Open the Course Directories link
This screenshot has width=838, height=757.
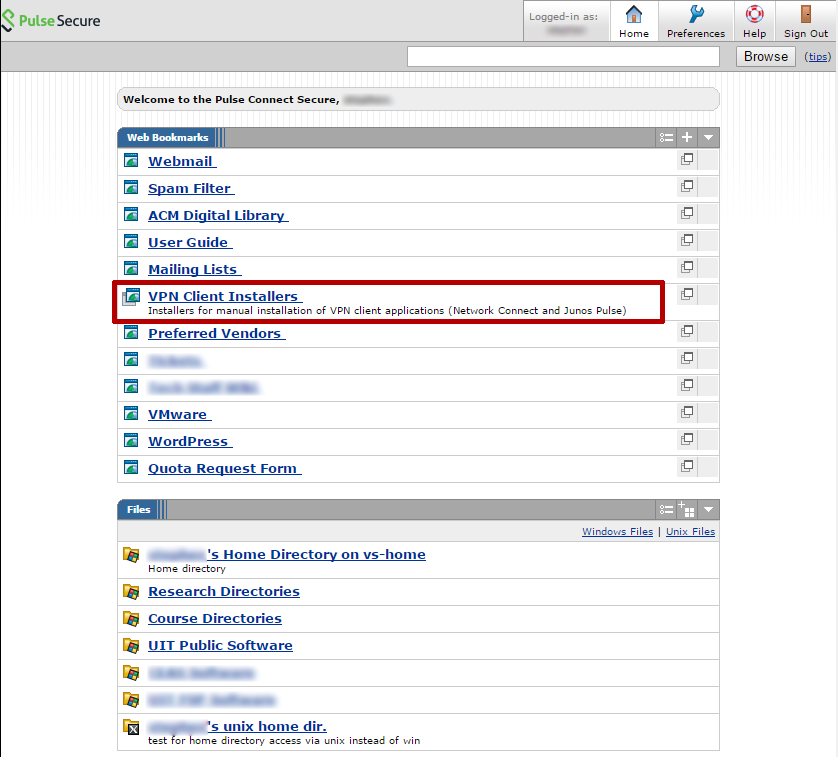coord(215,618)
